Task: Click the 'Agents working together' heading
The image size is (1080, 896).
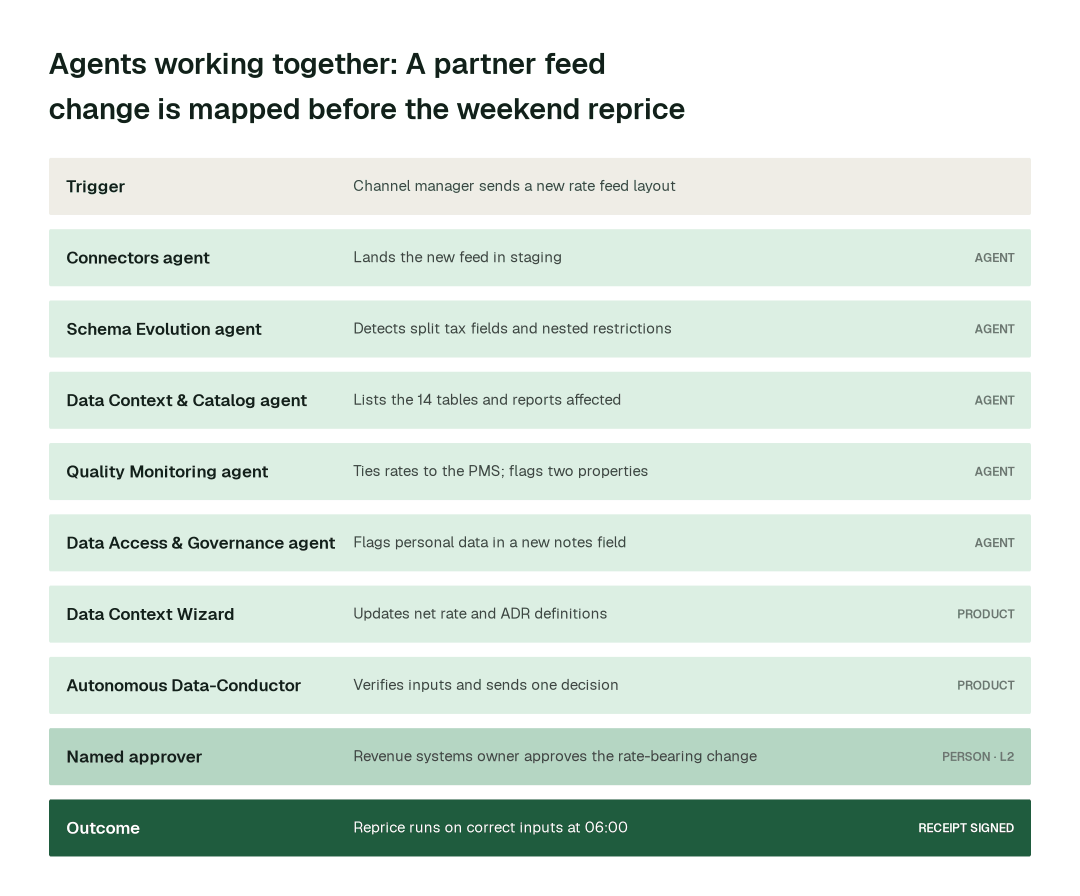Action: [x=366, y=87]
